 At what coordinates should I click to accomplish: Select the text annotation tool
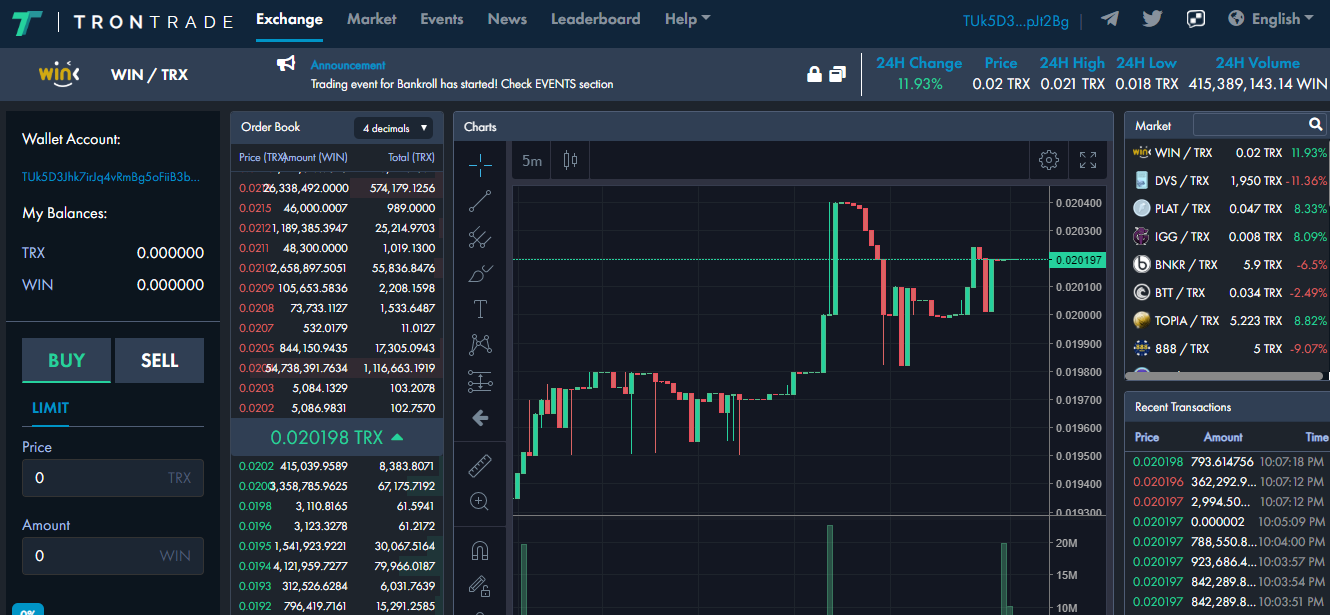tap(480, 309)
